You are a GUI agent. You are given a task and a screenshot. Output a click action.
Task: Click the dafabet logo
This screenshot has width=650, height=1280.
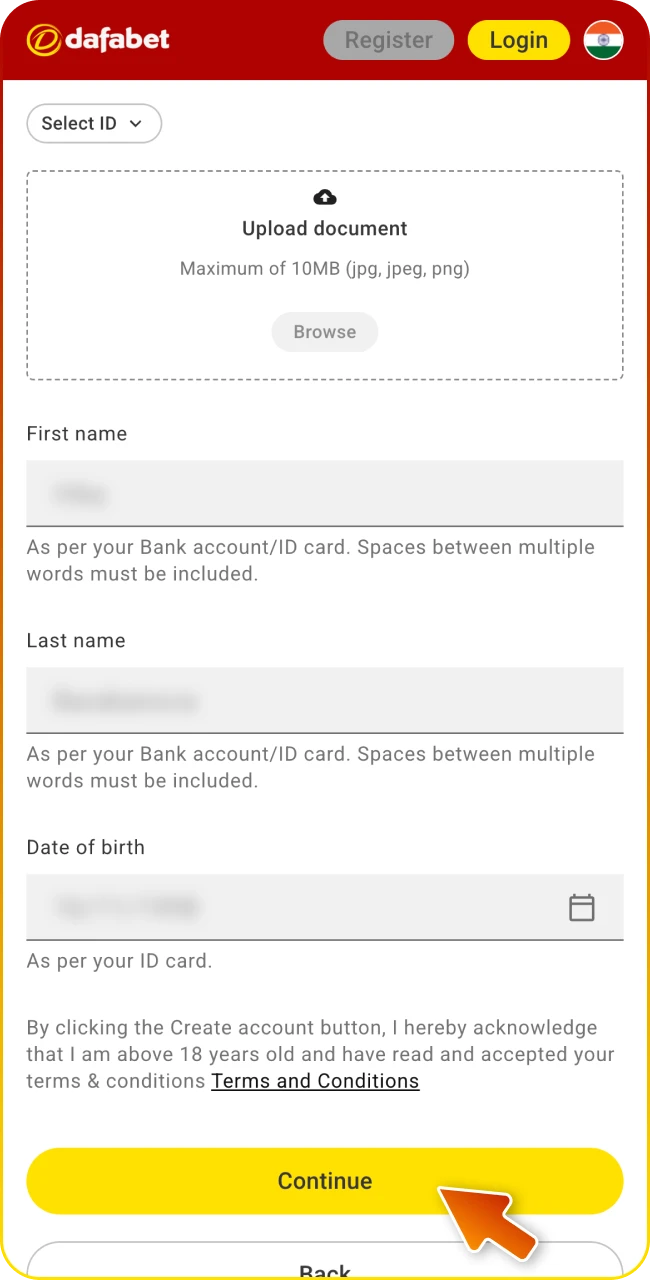point(97,40)
